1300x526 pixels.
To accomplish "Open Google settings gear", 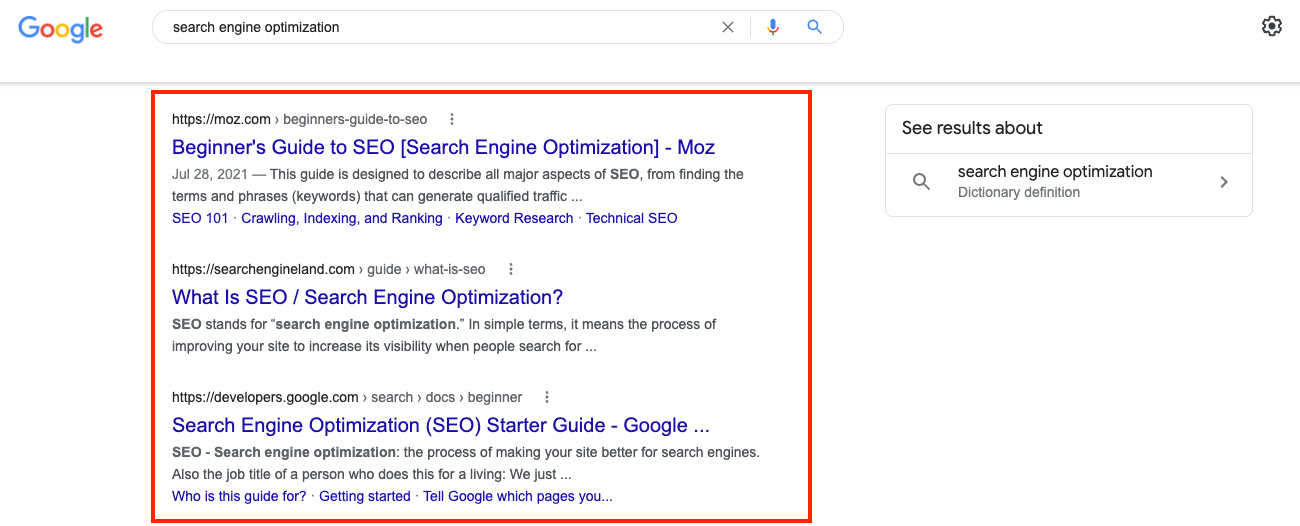I will (1272, 26).
